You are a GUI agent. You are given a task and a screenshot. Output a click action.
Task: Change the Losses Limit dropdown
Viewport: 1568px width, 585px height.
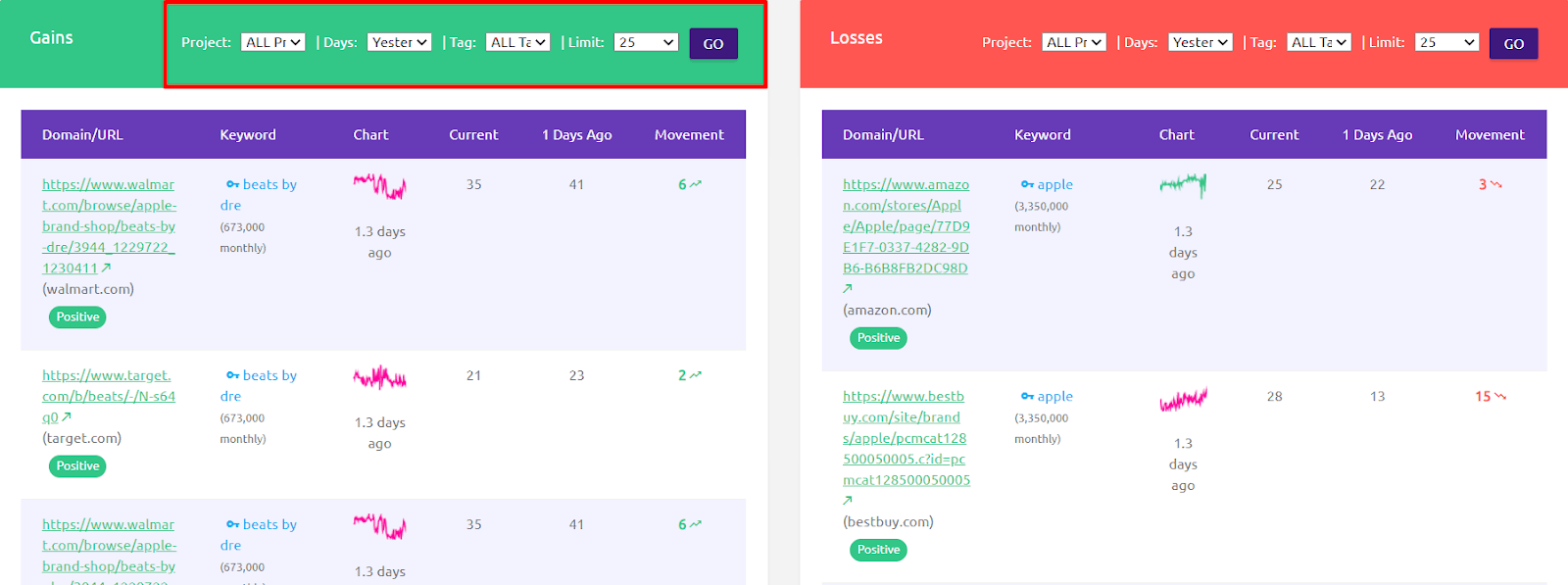point(1447,42)
